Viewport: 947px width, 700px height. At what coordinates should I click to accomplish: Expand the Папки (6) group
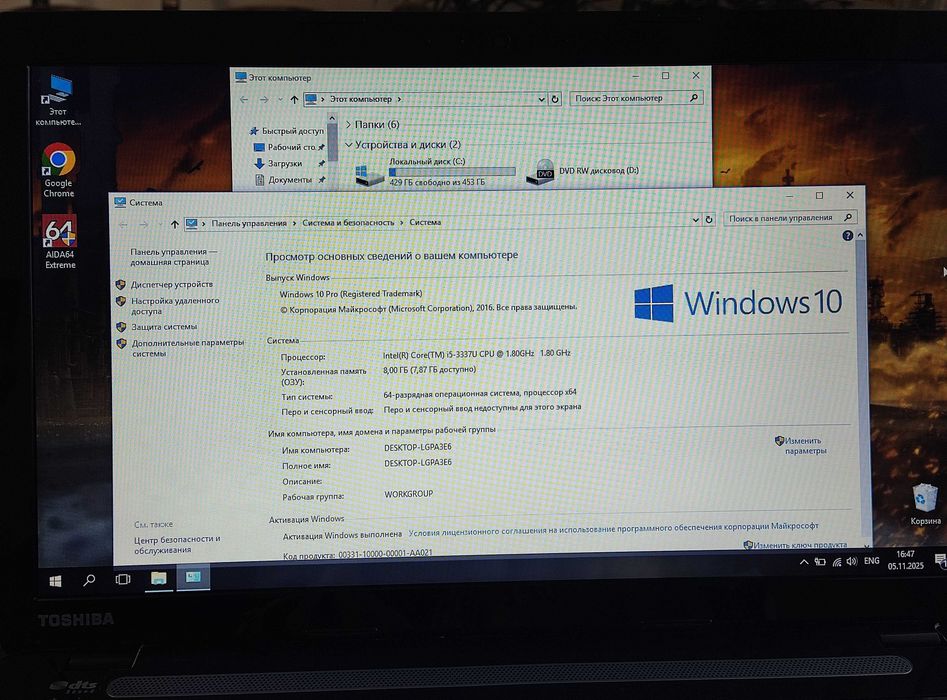348,124
